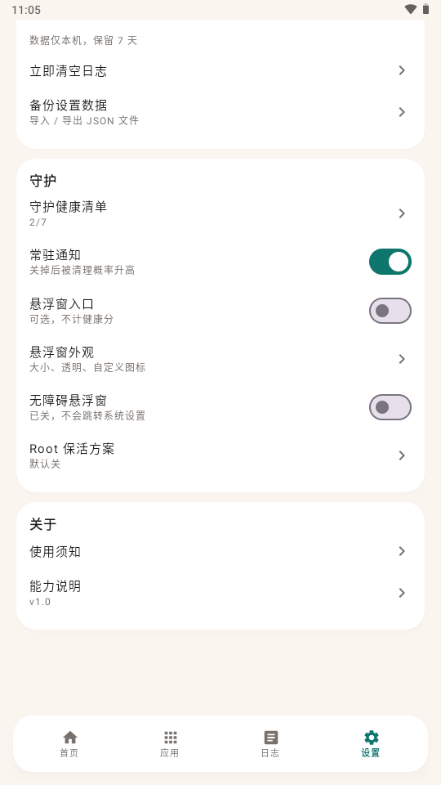The image size is (441, 785).
Task: Select Root 保活方案 label text
Action: tap(72, 449)
